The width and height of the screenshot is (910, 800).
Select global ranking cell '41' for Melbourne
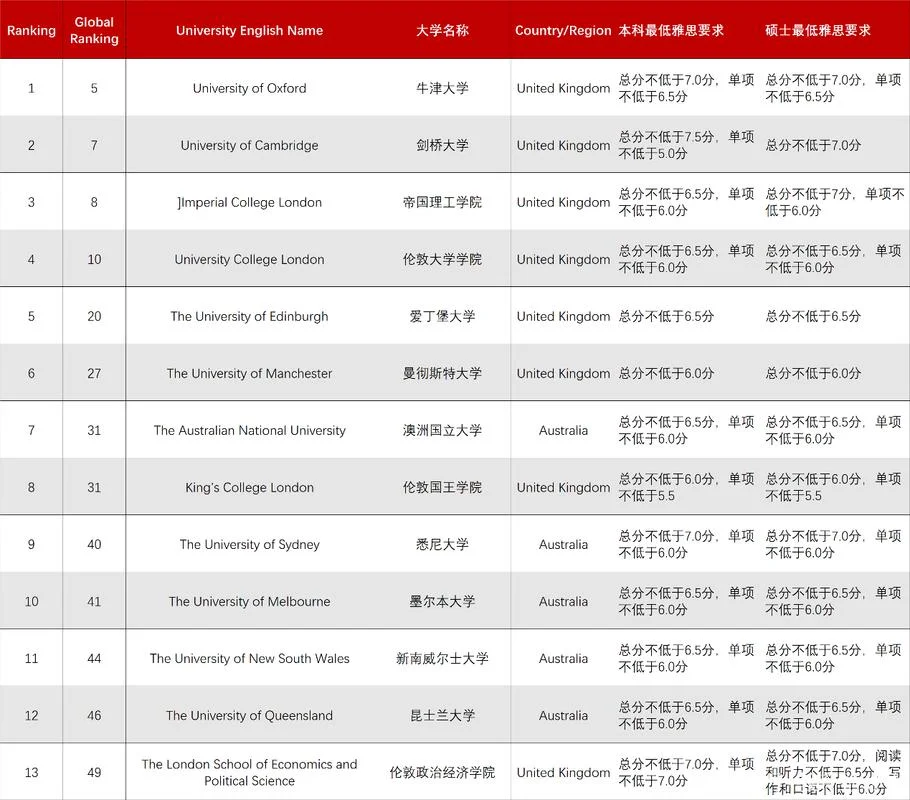click(94, 601)
